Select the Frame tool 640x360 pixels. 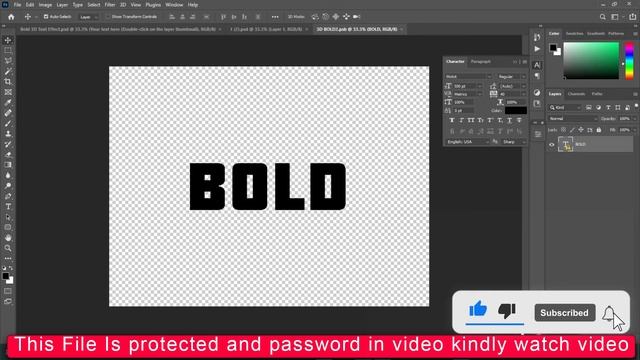pyautogui.click(x=8, y=92)
